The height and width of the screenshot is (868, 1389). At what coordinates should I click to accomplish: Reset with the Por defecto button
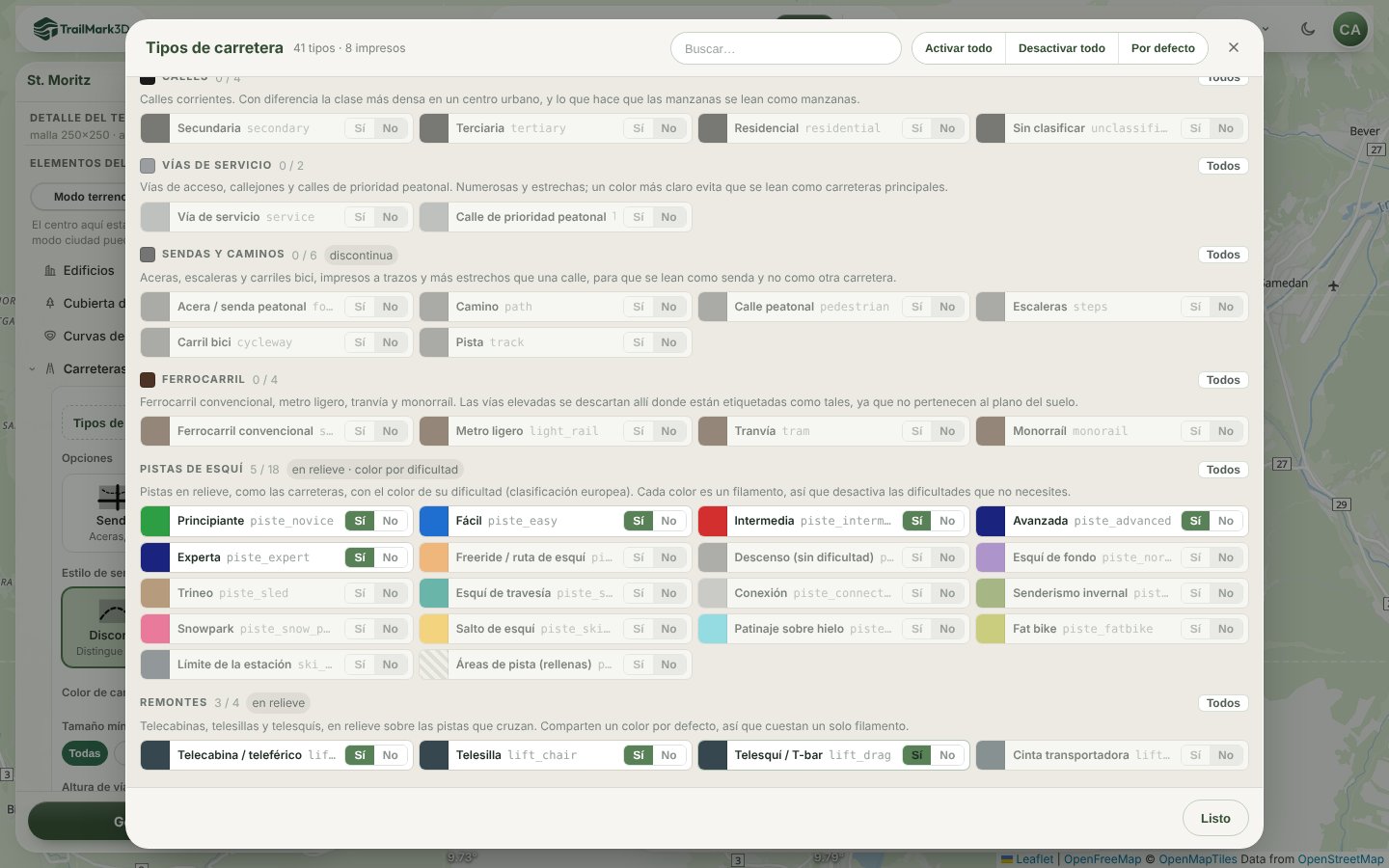click(x=1163, y=48)
